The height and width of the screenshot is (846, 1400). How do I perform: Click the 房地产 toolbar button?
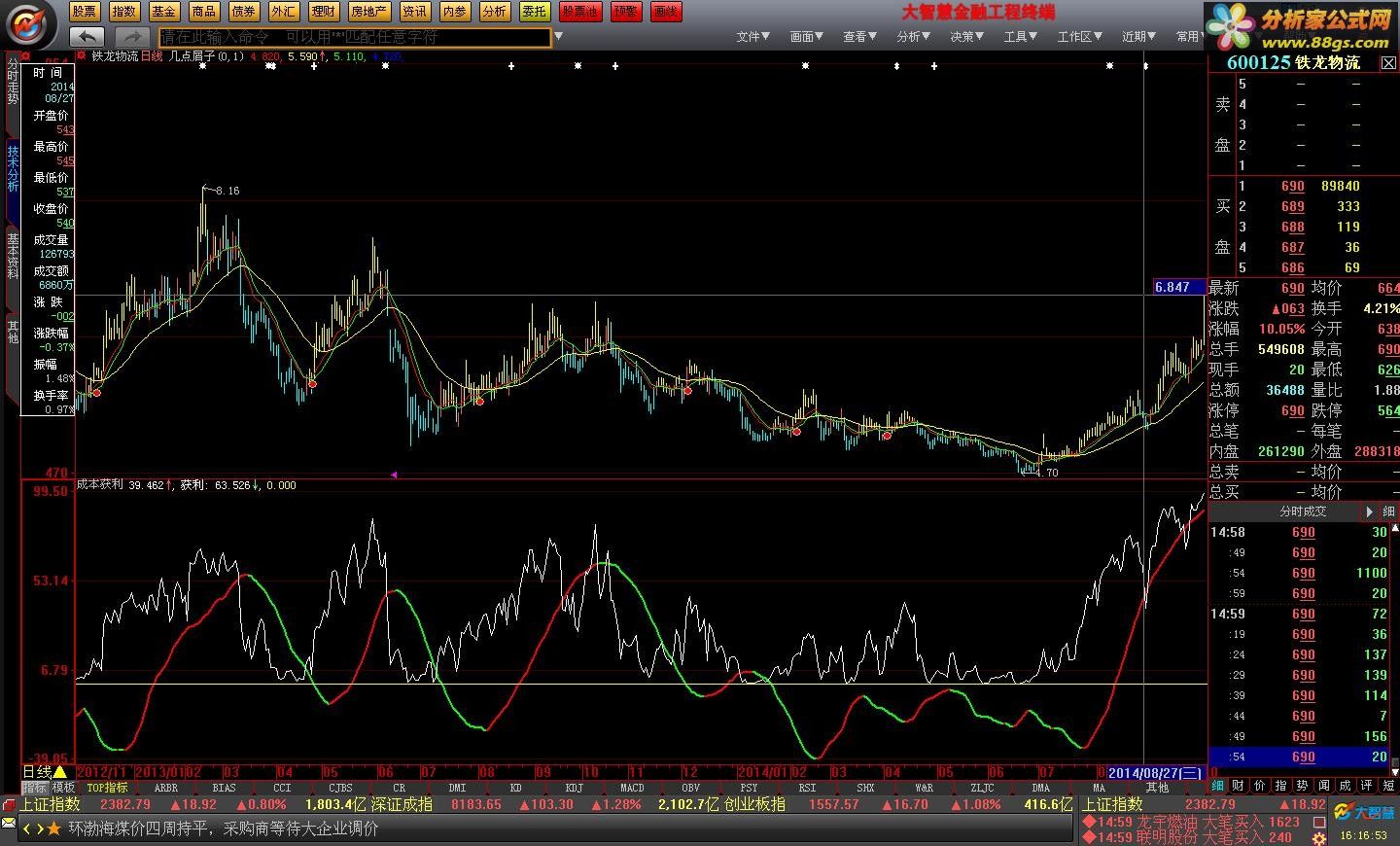point(368,12)
